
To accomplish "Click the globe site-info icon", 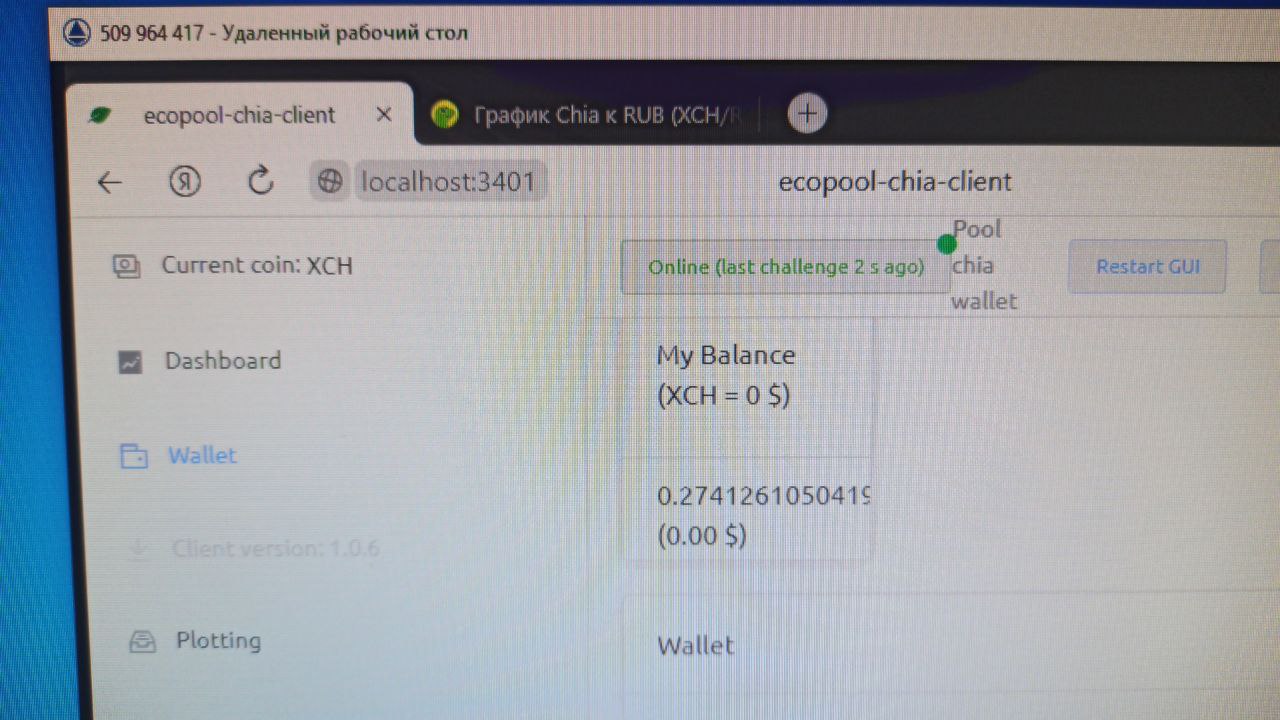I will tap(330, 181).
